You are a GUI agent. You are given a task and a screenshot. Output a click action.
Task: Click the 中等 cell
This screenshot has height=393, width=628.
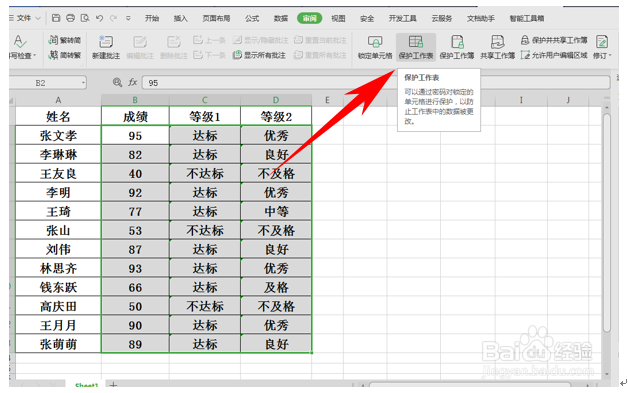276,211
